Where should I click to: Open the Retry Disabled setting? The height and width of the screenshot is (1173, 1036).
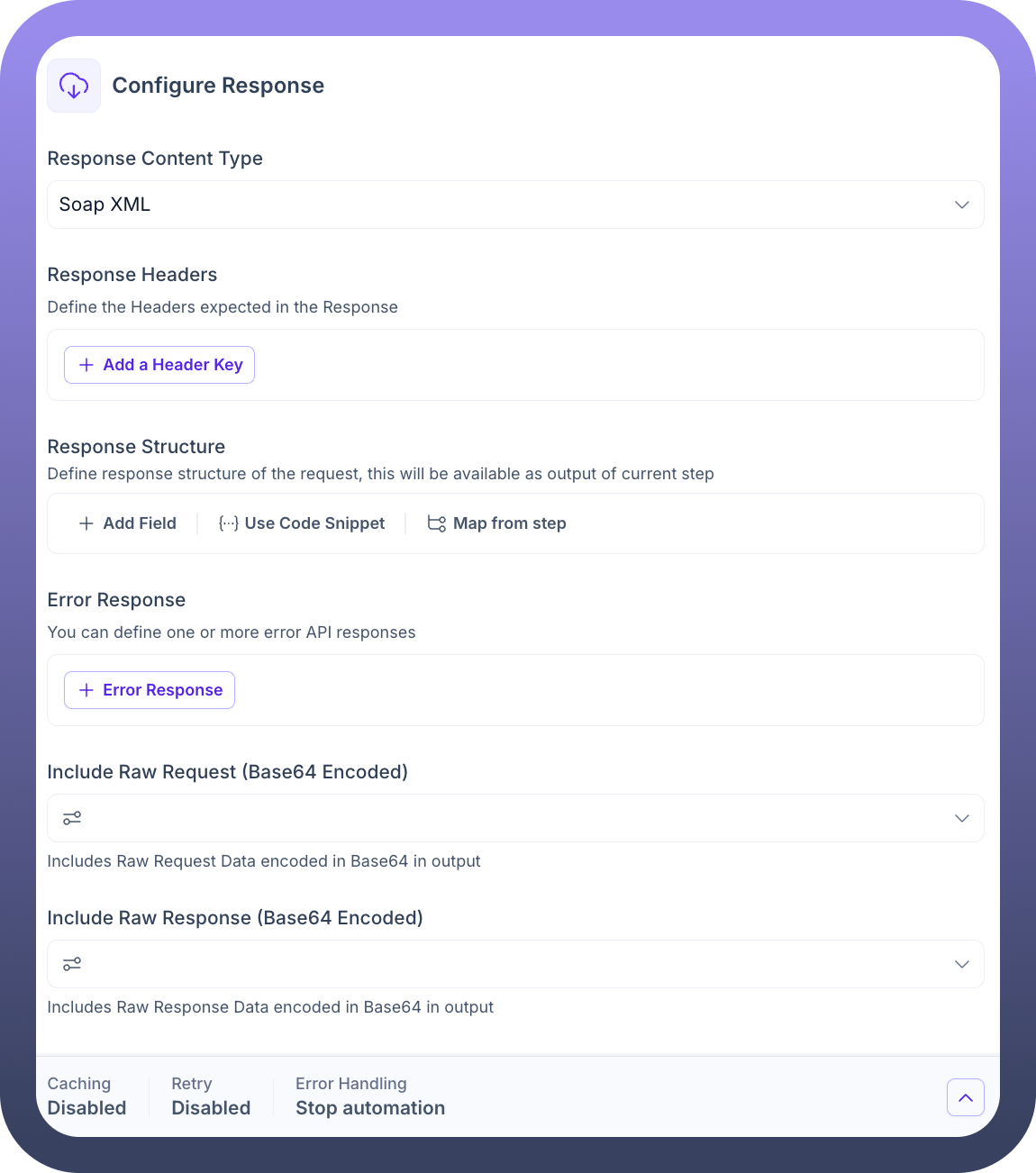click(x=211, y=1096)
